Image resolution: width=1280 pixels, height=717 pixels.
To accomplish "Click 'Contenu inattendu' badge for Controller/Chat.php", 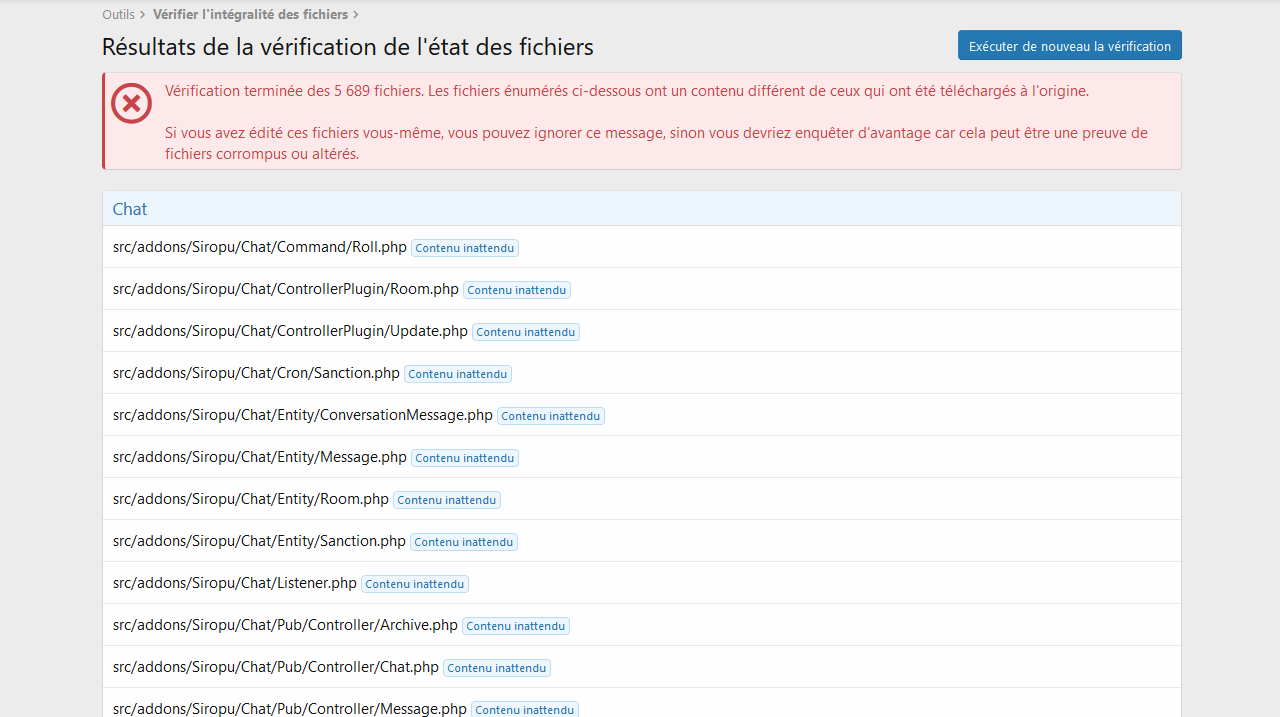I will 496,668.
